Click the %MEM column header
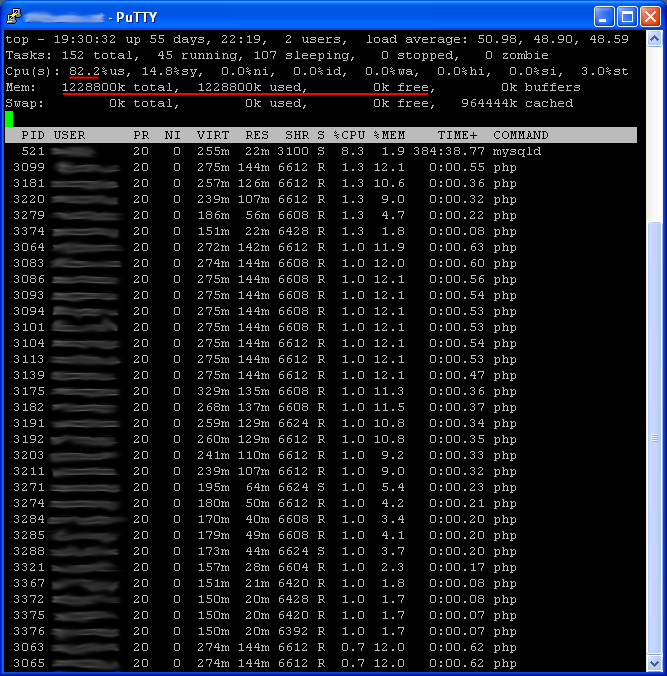 click(x=389, y=135)
